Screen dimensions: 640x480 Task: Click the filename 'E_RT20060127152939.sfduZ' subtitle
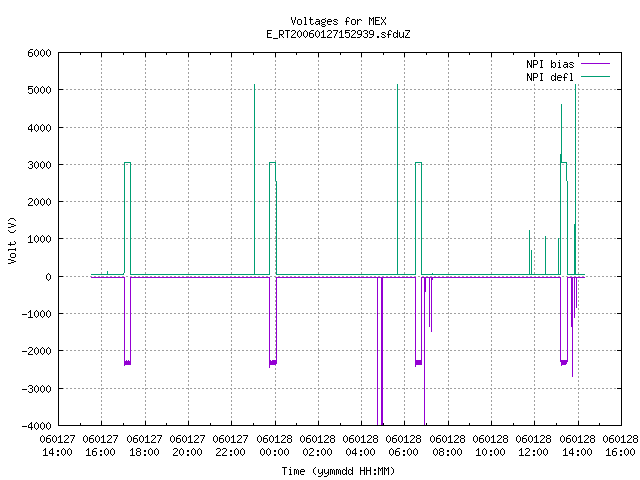pyautogui.click(x=338, y=34)
